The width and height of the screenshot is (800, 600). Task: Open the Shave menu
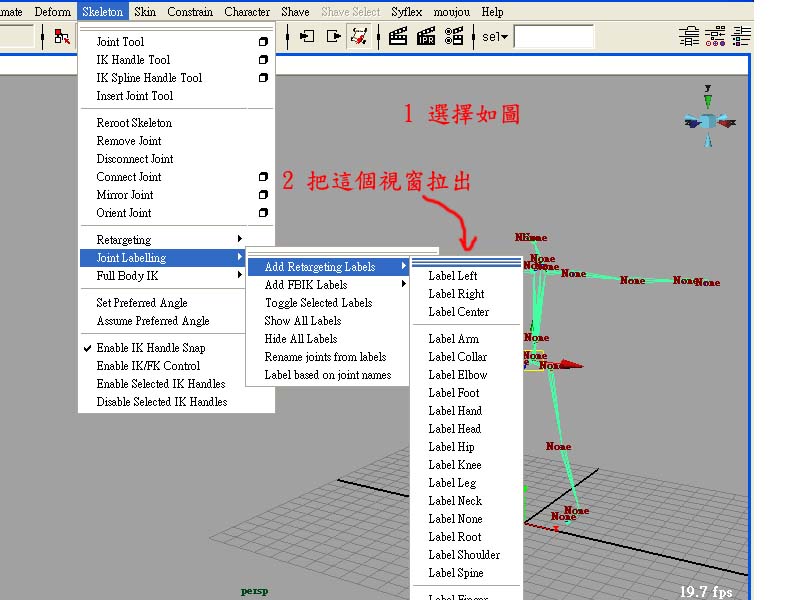pyautogui.click(x=295, y=11)
